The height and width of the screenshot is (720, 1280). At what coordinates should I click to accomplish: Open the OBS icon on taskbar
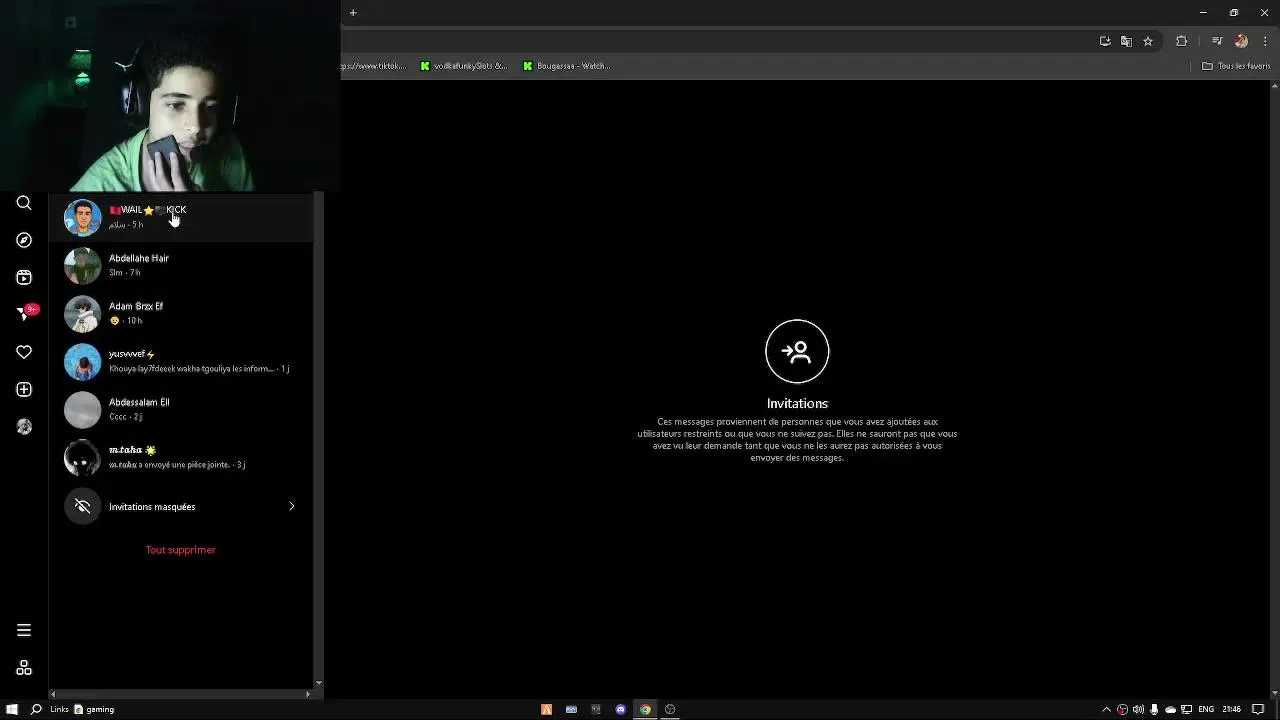click(x=670, y=709)
